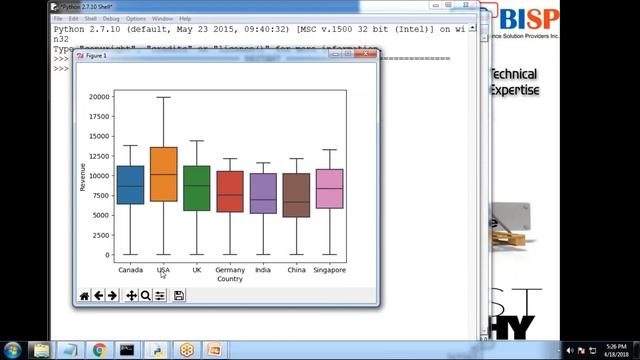Click the orange USA box

[164, 174]
